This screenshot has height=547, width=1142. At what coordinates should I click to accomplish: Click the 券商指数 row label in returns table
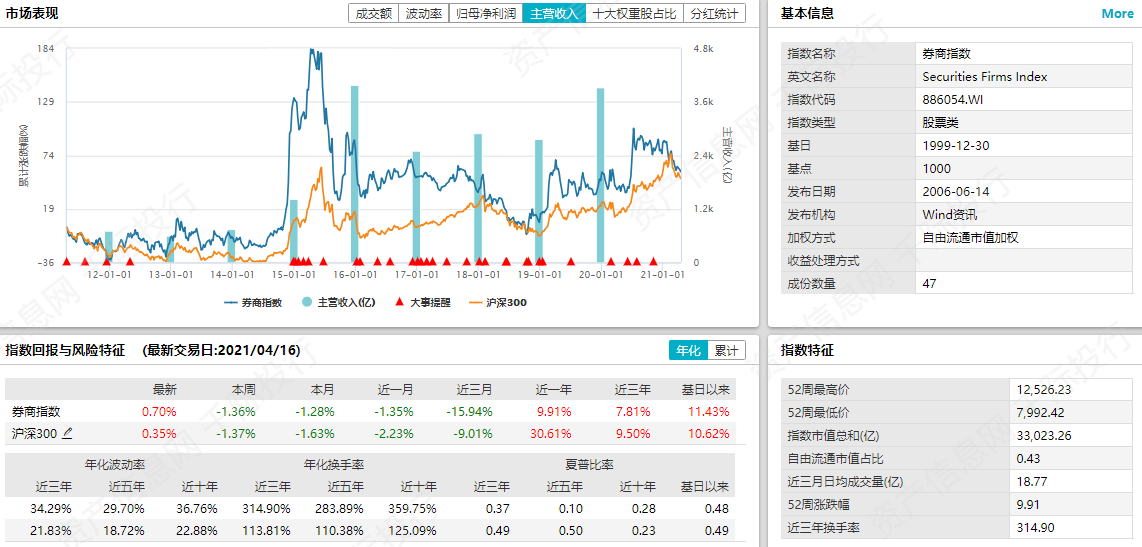(x=35, y=411)
